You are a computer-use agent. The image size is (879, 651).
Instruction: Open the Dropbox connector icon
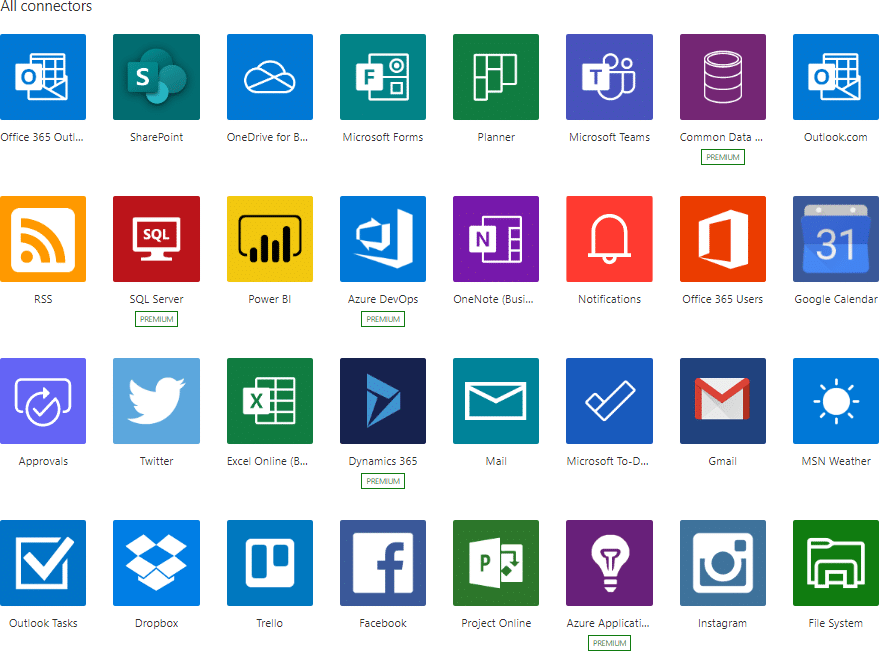click(x=156, y=563)
